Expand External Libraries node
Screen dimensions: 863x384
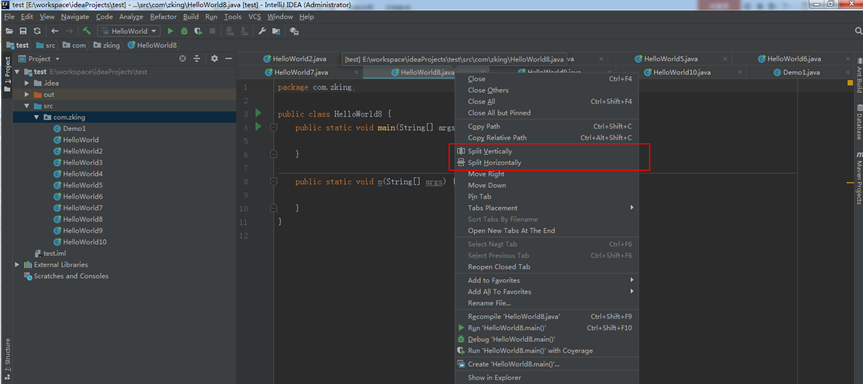[18, 265]
